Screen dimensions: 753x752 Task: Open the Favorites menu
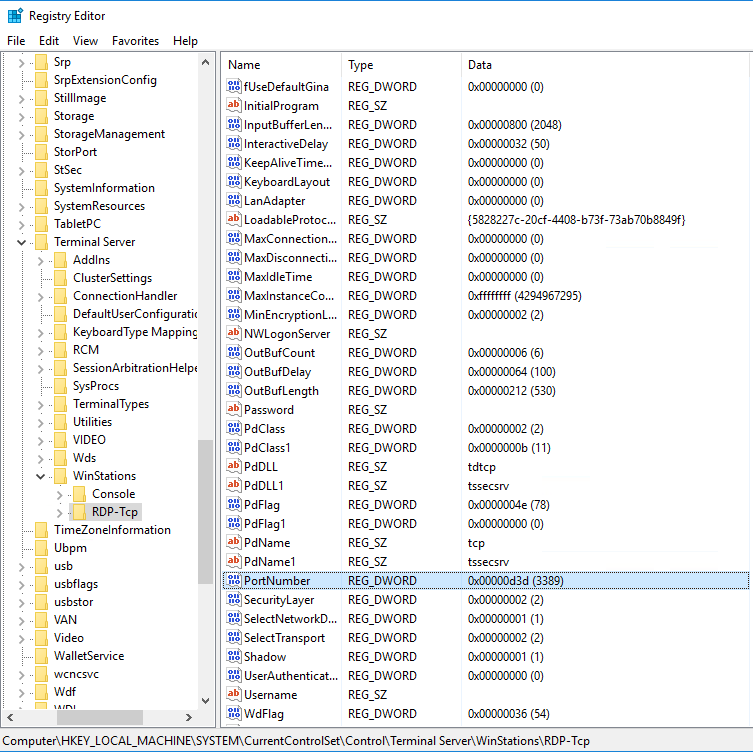point(135,41)
